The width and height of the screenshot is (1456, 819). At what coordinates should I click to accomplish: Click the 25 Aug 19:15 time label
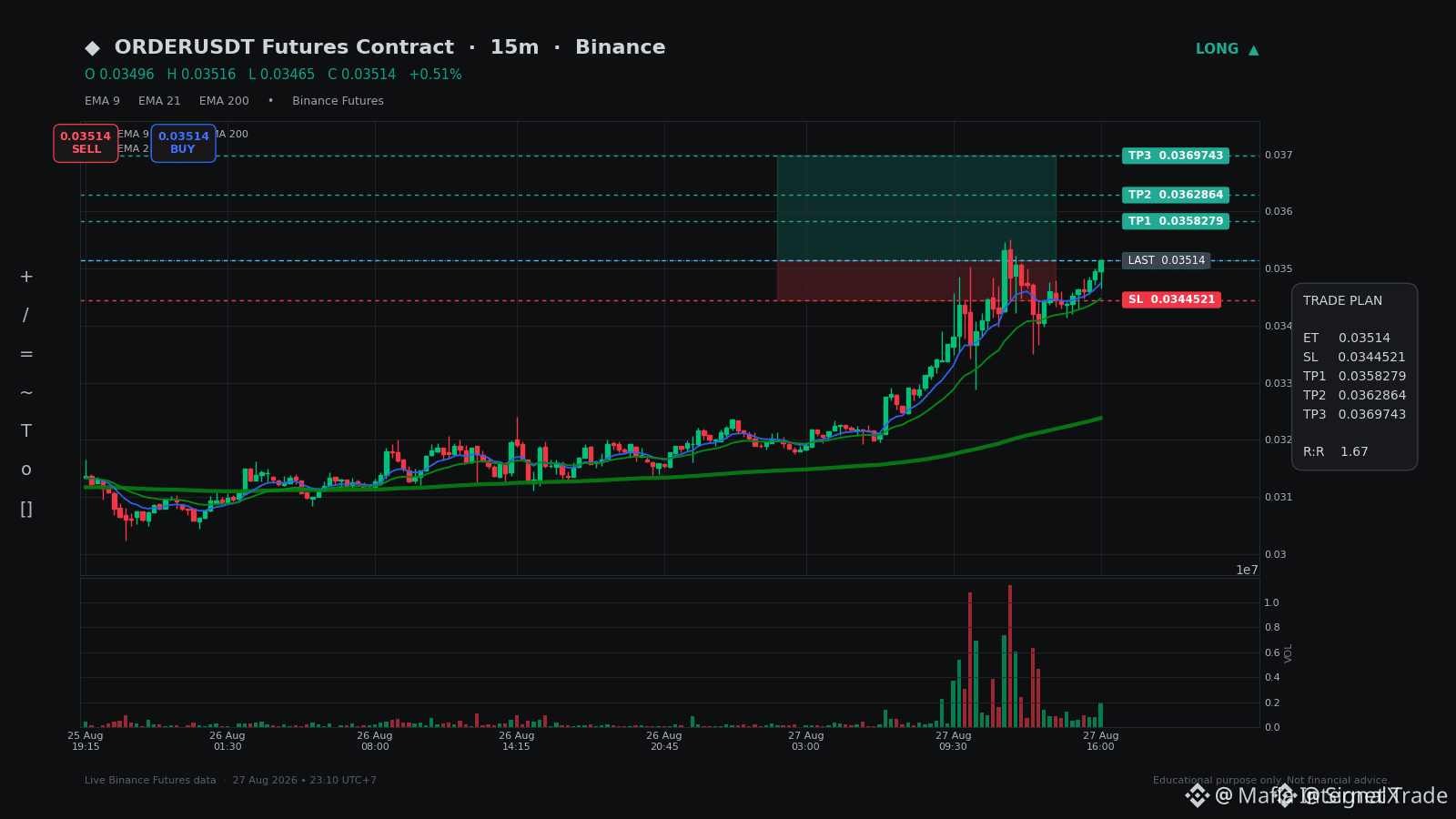click(86, 742)
